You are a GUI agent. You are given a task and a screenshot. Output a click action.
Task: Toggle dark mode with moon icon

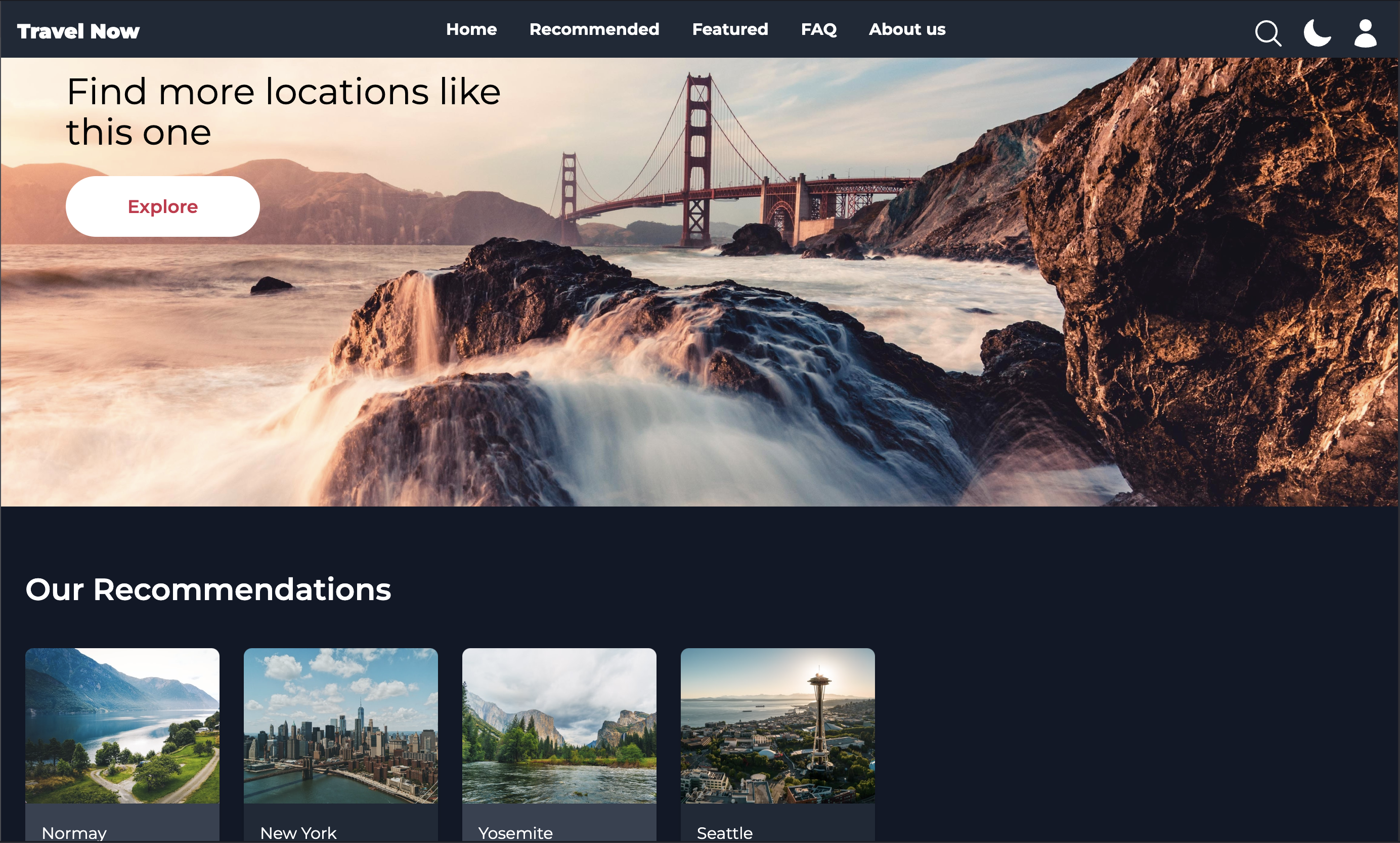click(x=1317, y=32)
